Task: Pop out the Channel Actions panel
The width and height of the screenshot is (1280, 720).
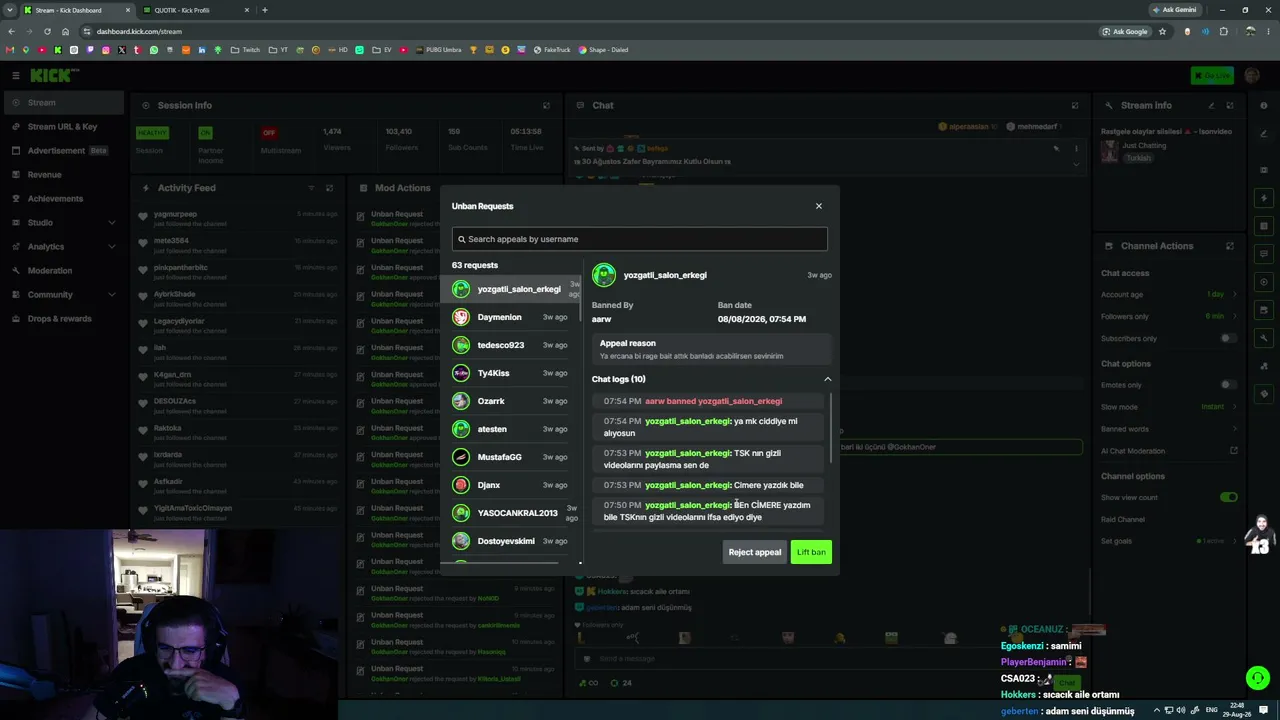Action: pyautogui.click(x=1230, y=246)
